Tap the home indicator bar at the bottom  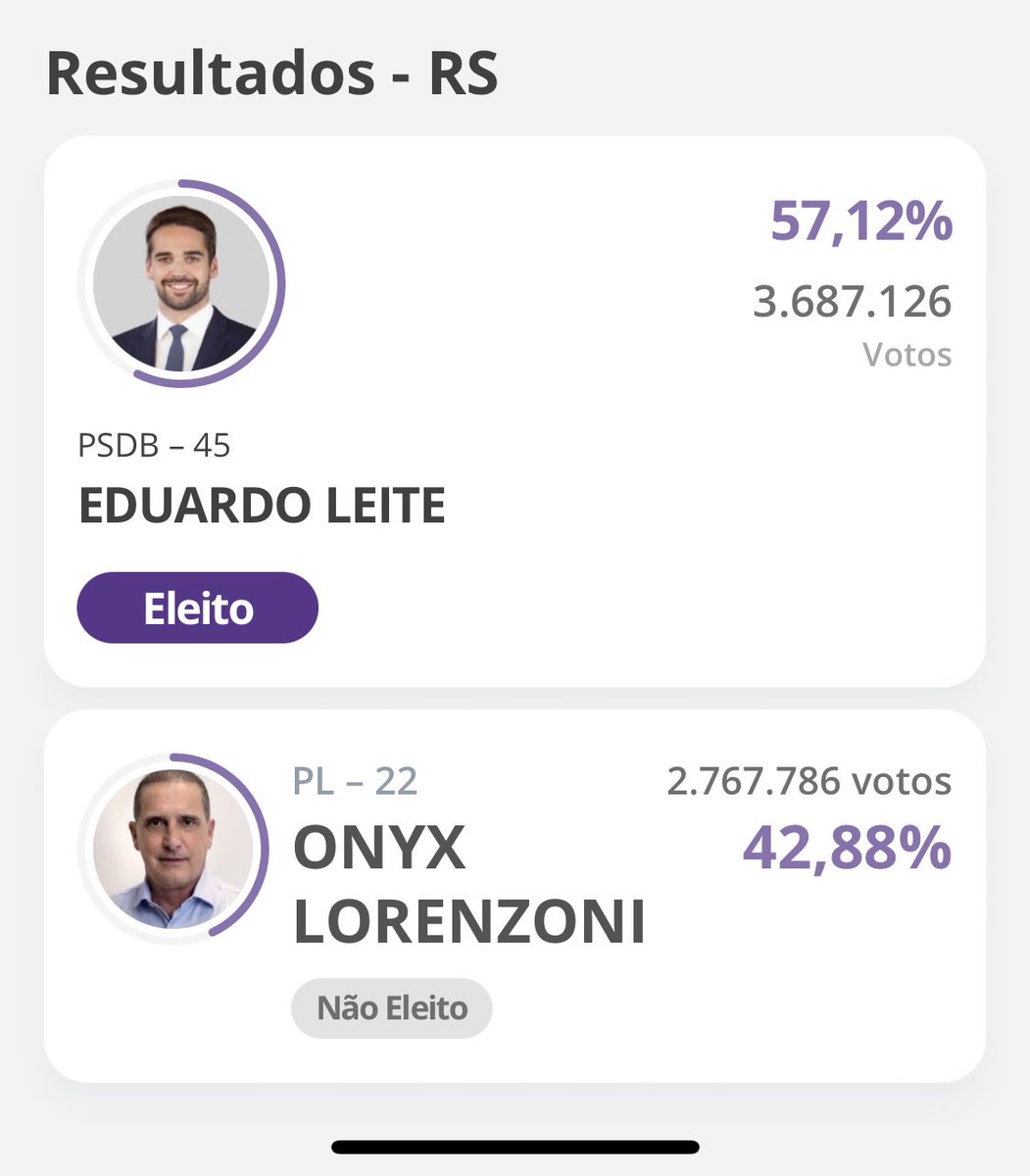click(x=515, y=1147)
